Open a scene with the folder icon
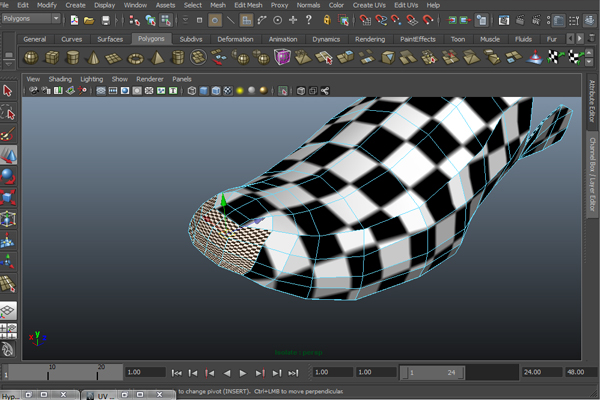The height and width of the screenshot is (400, 600). pyautogui.click(x=89, y=20)
